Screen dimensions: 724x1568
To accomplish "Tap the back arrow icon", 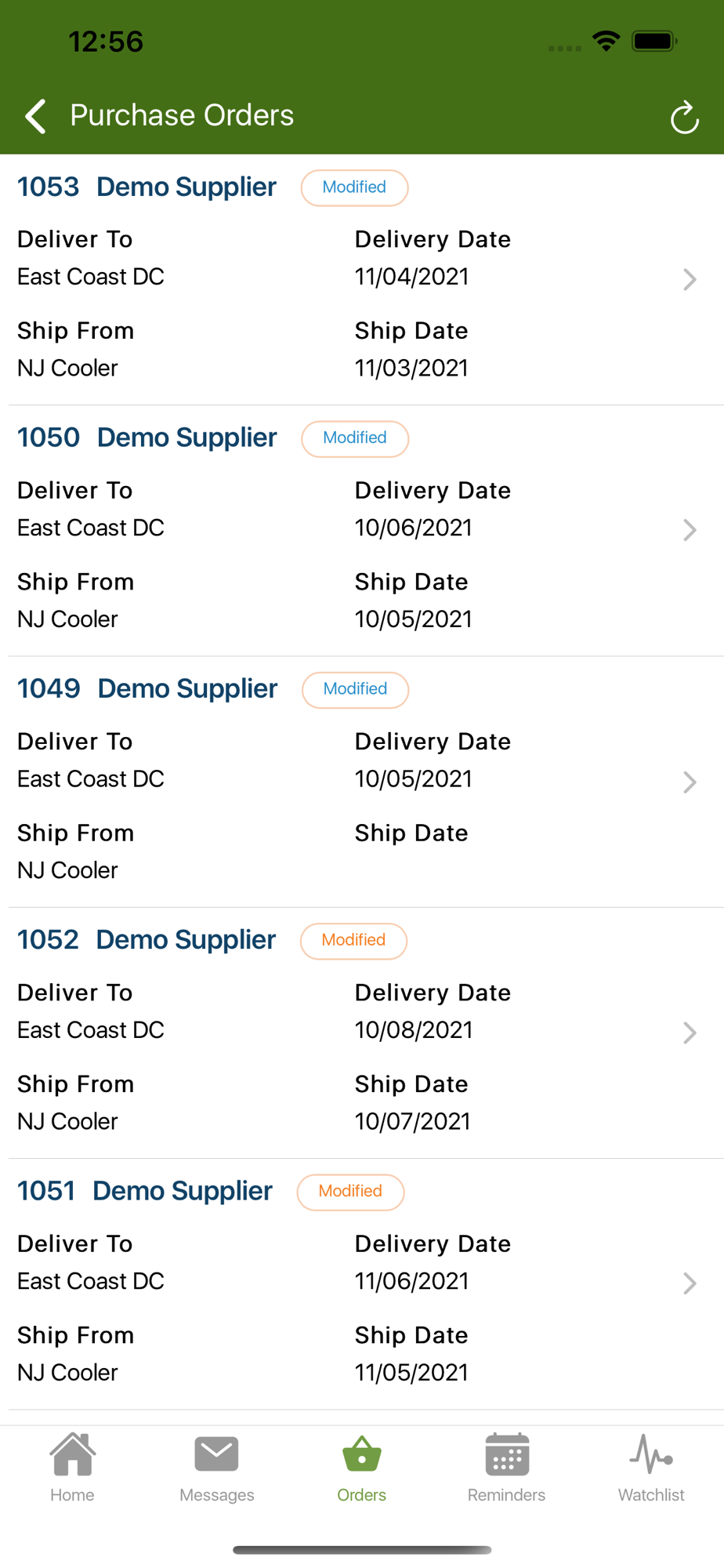I will point(36,116).
